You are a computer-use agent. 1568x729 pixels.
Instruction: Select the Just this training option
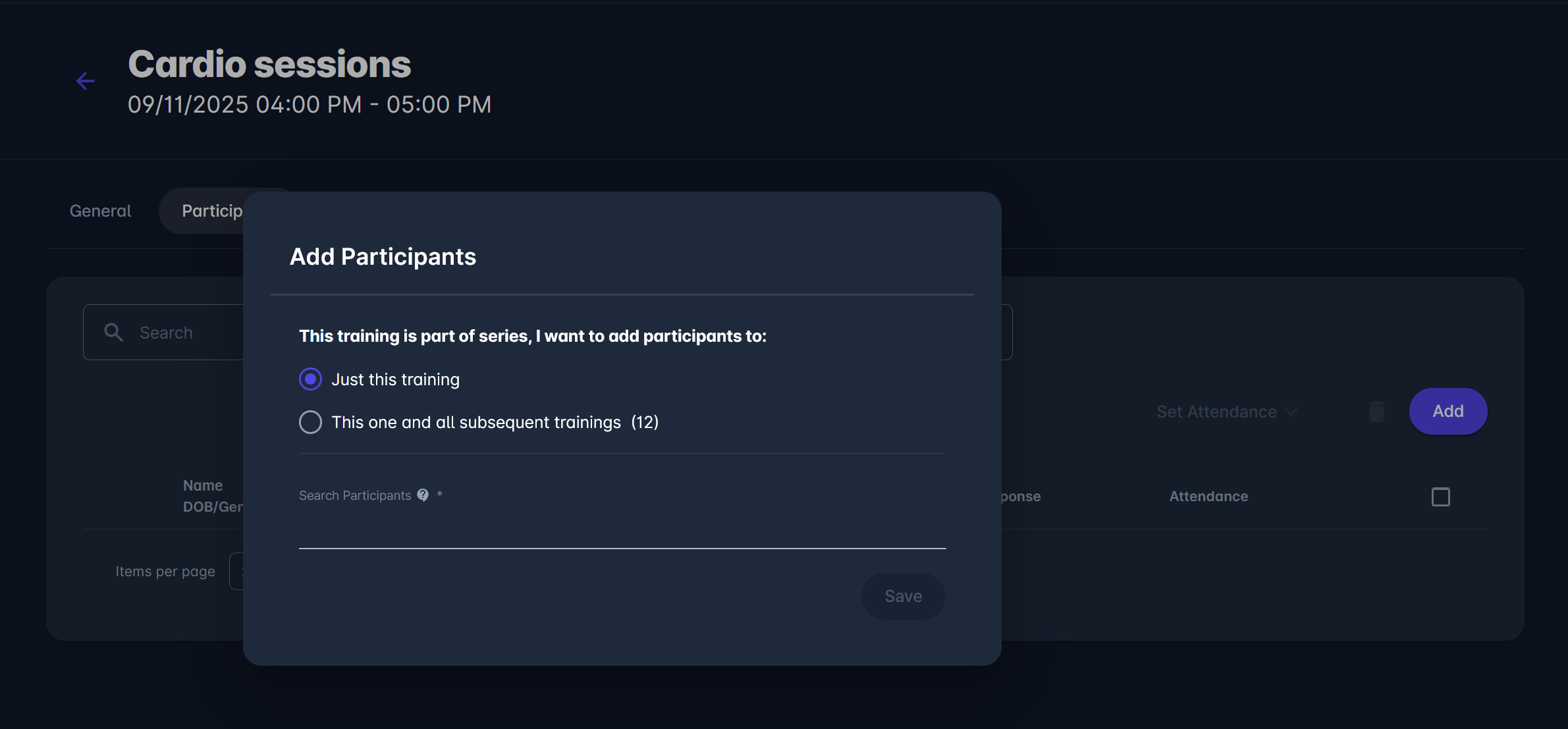click(x=311, y=379)
